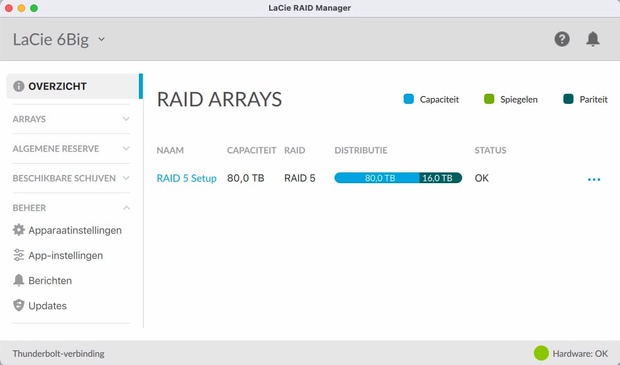Screen dimensions: 620x365
Task: Open the notifications bell in header
Action: (x=593, y=39)
